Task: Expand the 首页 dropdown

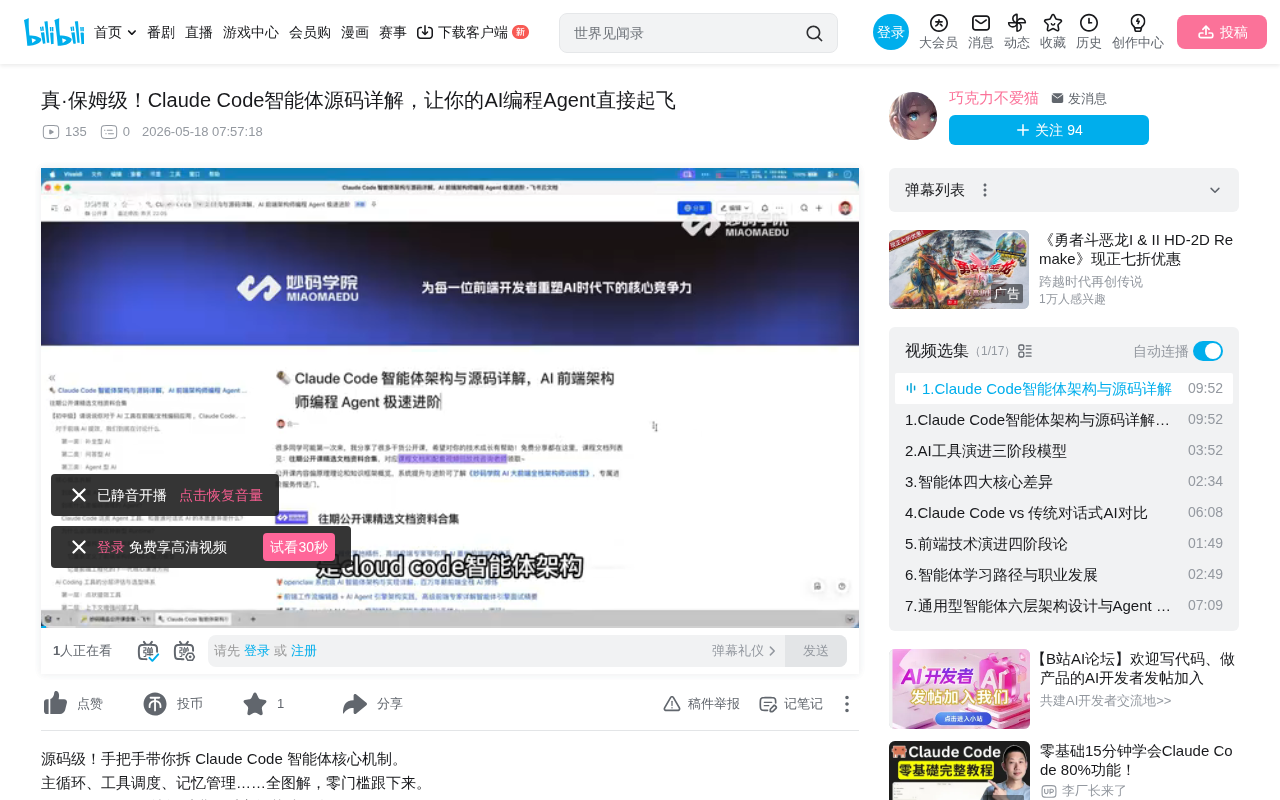Action: click(132, 33)
